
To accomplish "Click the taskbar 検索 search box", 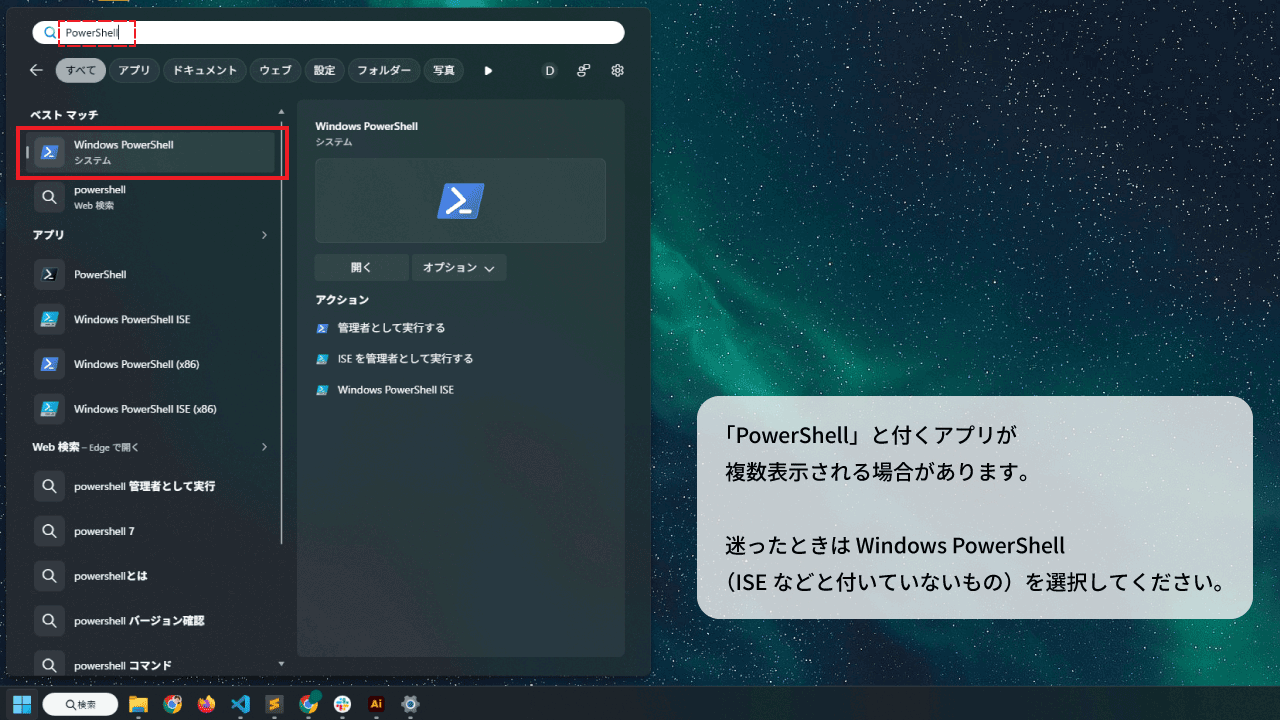I will pyautogui.click(x=80, y=704).
